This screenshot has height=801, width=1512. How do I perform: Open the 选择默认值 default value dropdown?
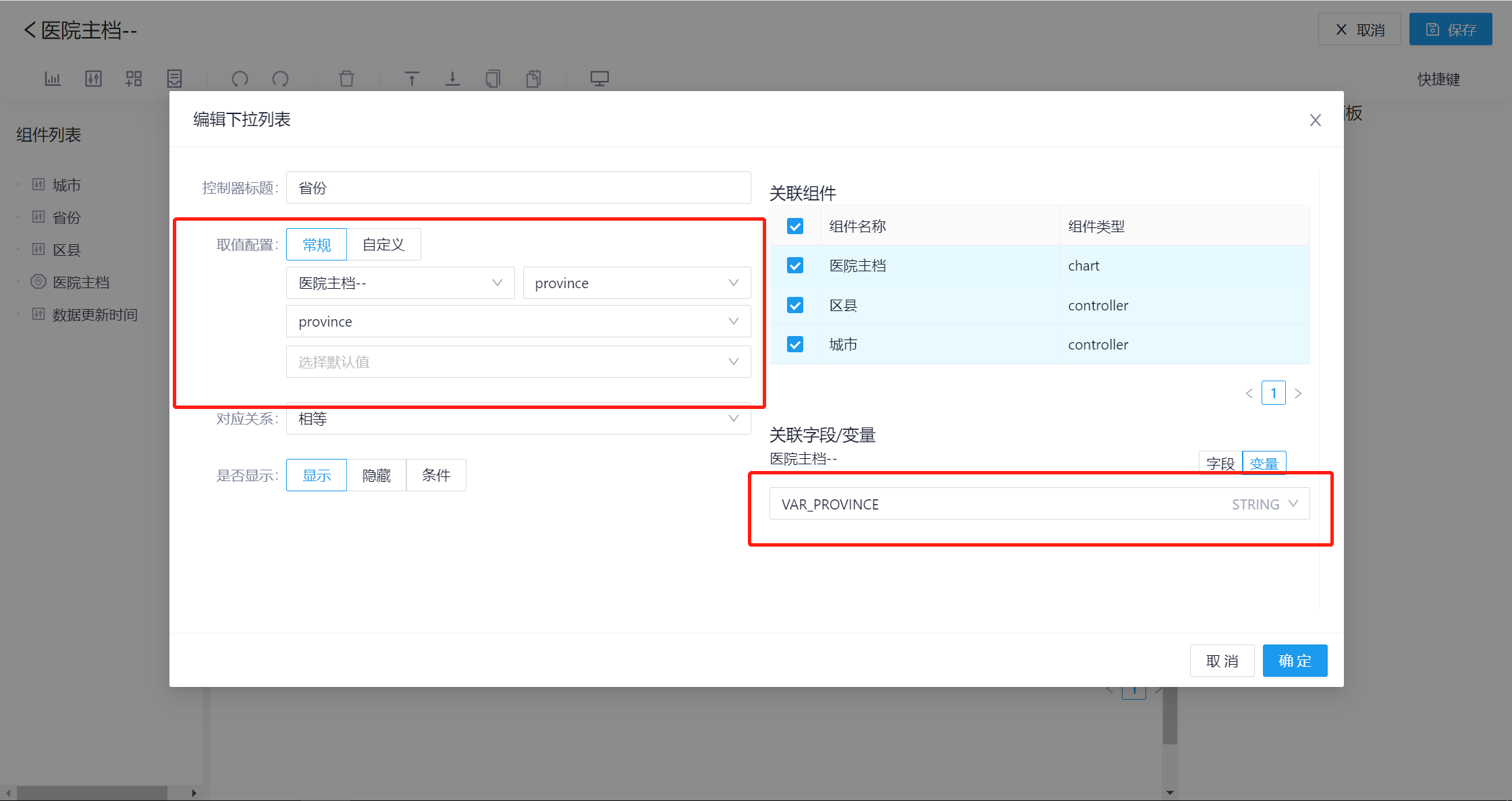click(518, 362)
